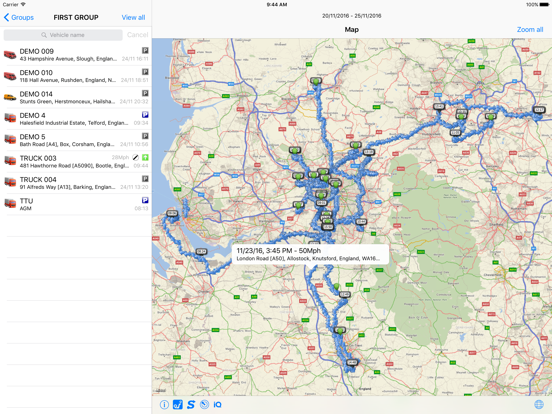Screen dimensions: 552x414
Task: Tap address 118 Hall Avenue, Rushden
Action: 68,80
